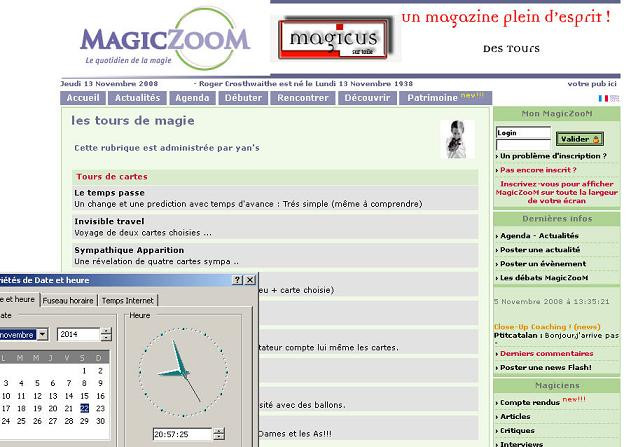Open the 'Invisible travel' card trick link
631x447 pixels.
pos(109,221)
